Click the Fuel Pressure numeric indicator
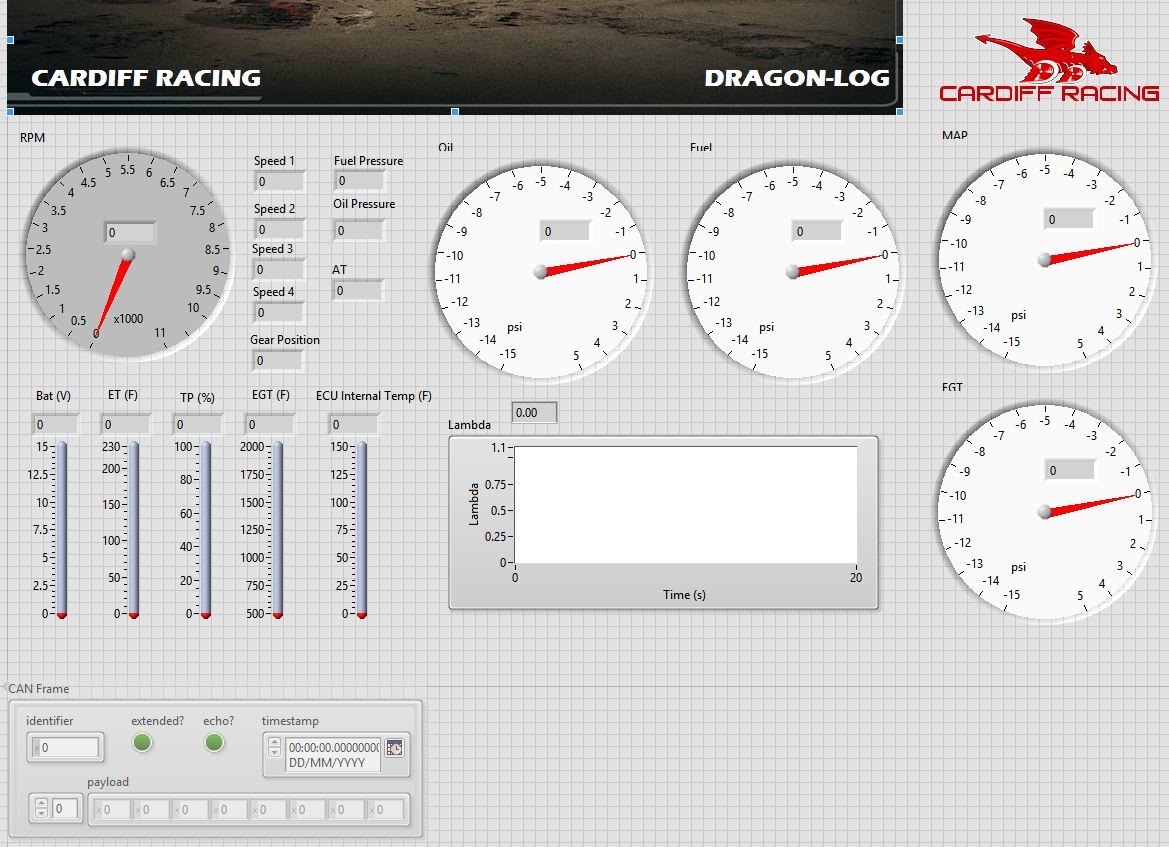The image size is (1169, 847). [359, 180]
